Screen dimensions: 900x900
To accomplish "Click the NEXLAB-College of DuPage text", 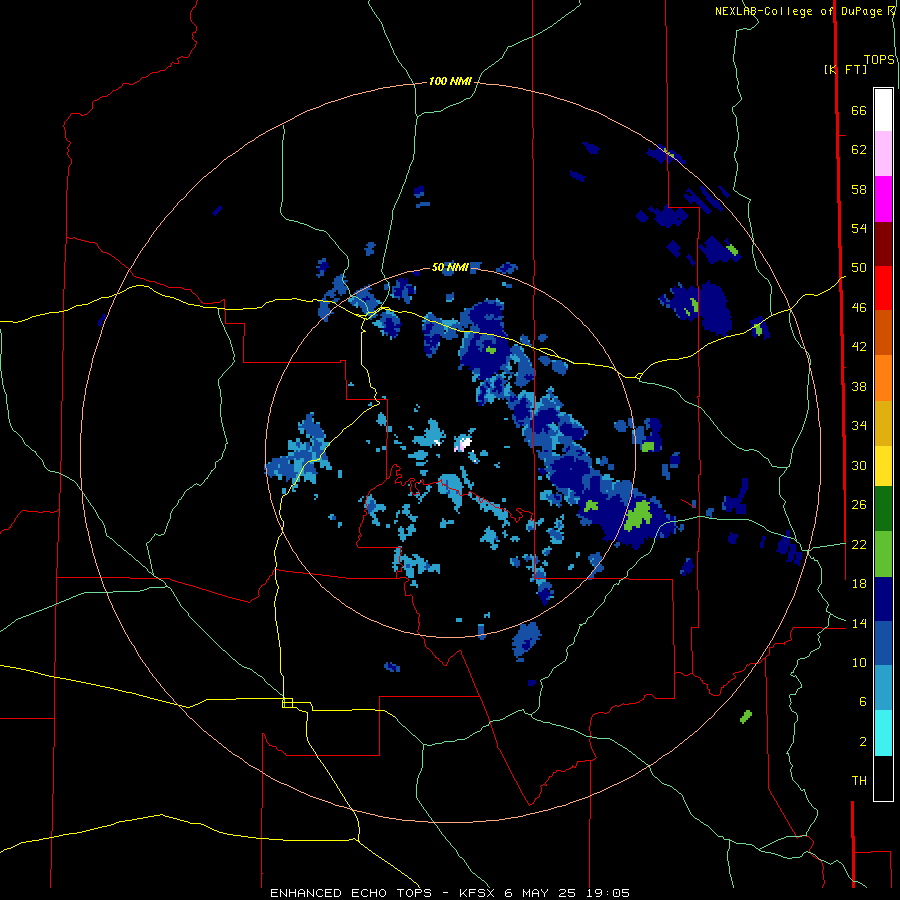I will point(801,11).
